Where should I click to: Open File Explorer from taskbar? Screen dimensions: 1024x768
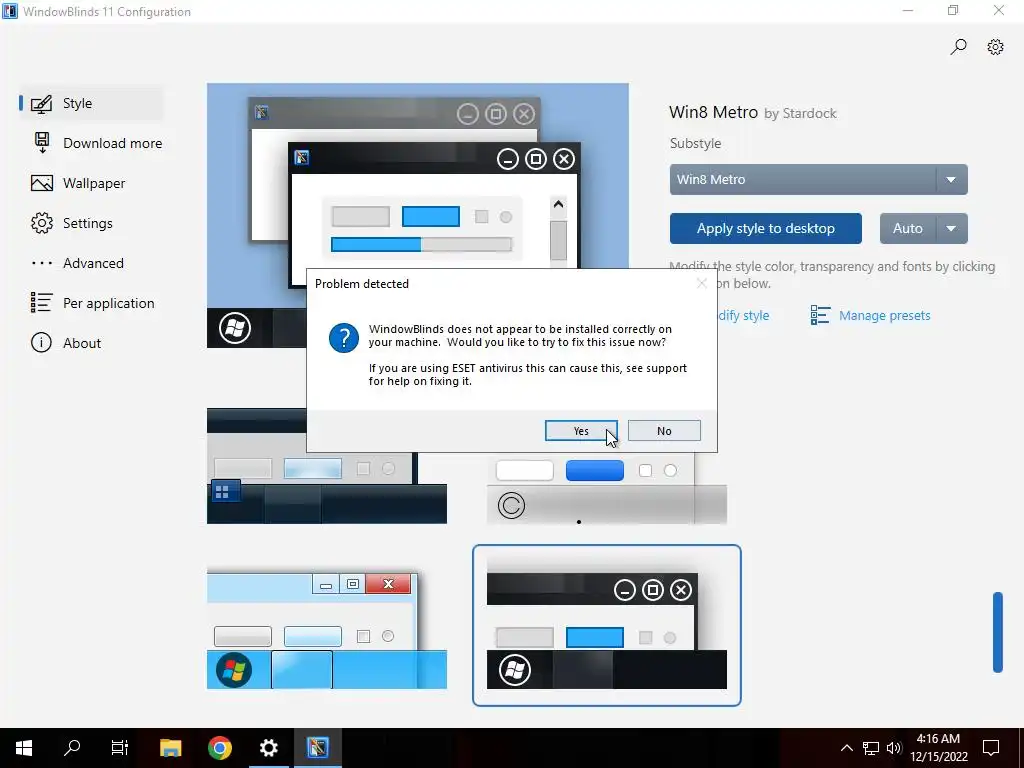[170, 748]
